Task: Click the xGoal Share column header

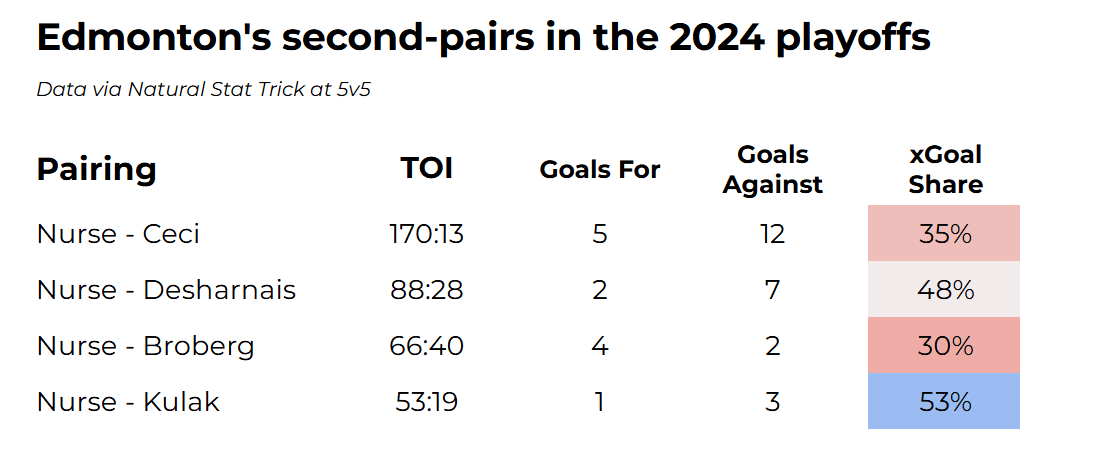Action: point(945,170)
